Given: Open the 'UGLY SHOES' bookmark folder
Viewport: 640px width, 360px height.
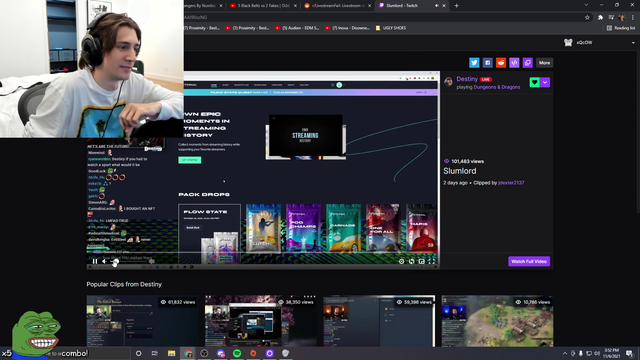Looking at the screenshot, I should 391,28.
